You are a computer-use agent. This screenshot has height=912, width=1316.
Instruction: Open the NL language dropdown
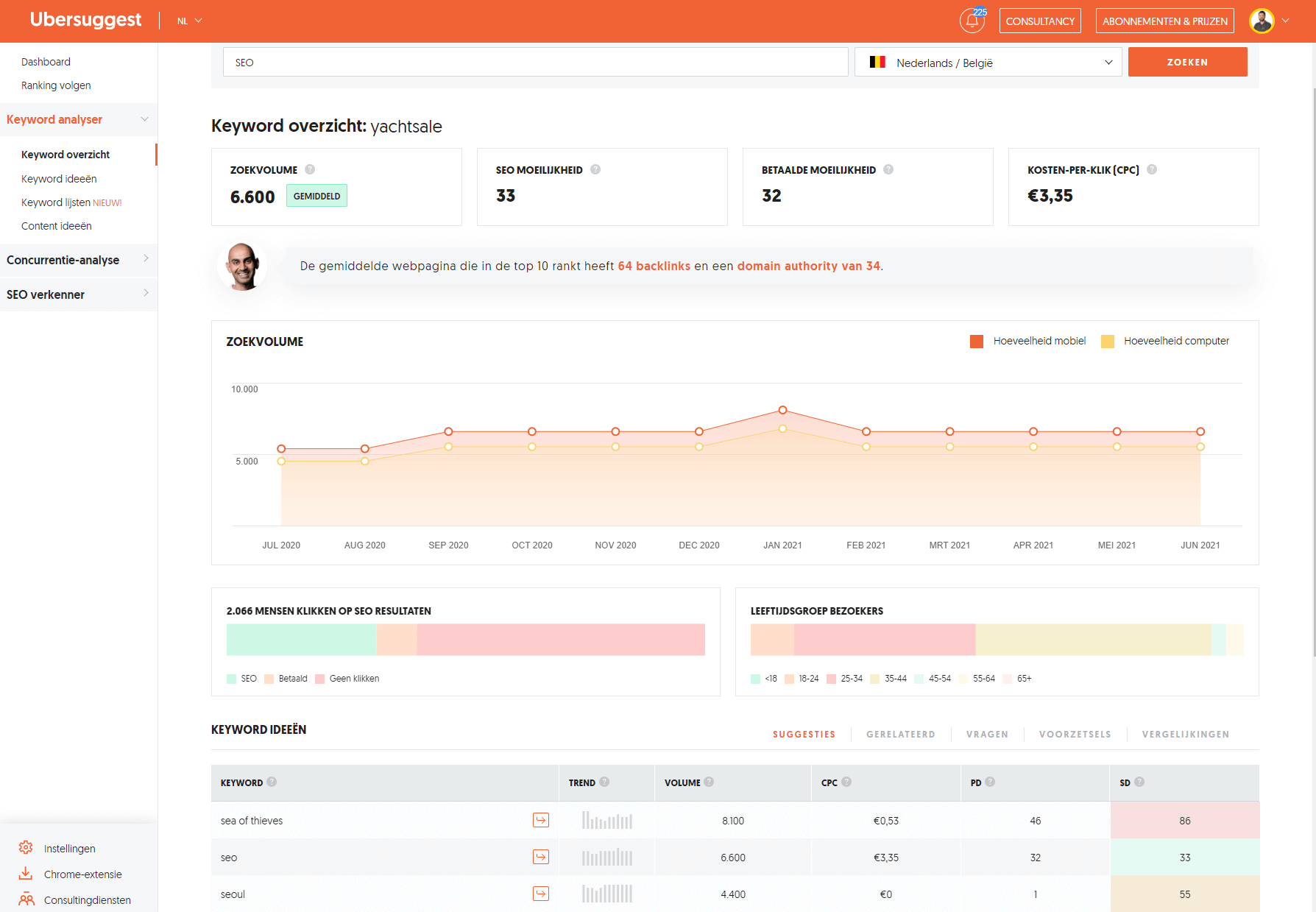tap(189, 21)
